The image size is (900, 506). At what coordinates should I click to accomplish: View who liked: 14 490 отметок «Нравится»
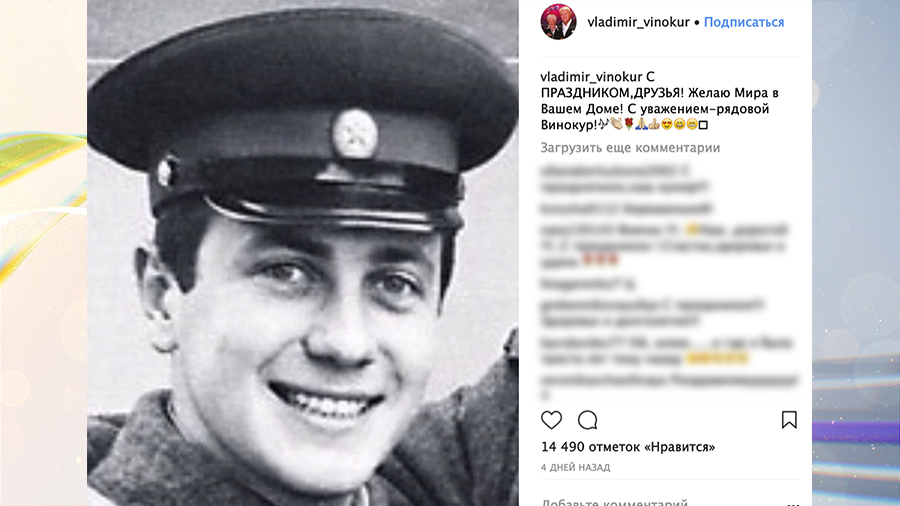point(628,446)
